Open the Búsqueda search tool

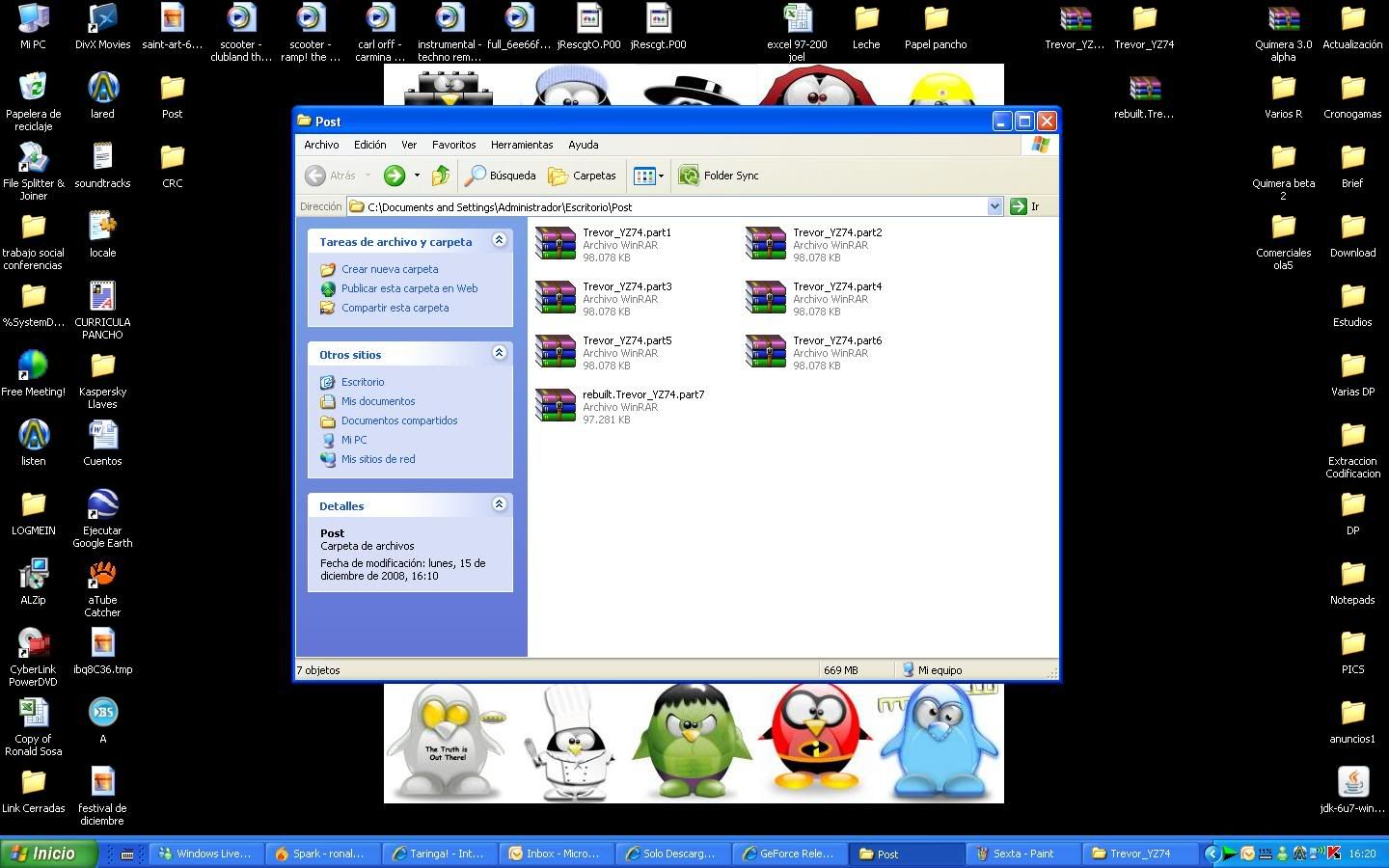(501, 176)
